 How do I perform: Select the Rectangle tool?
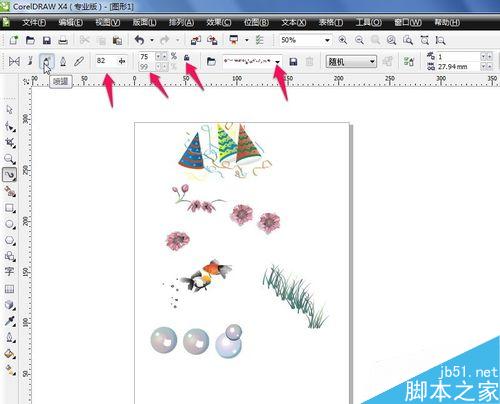coord(9,208)
